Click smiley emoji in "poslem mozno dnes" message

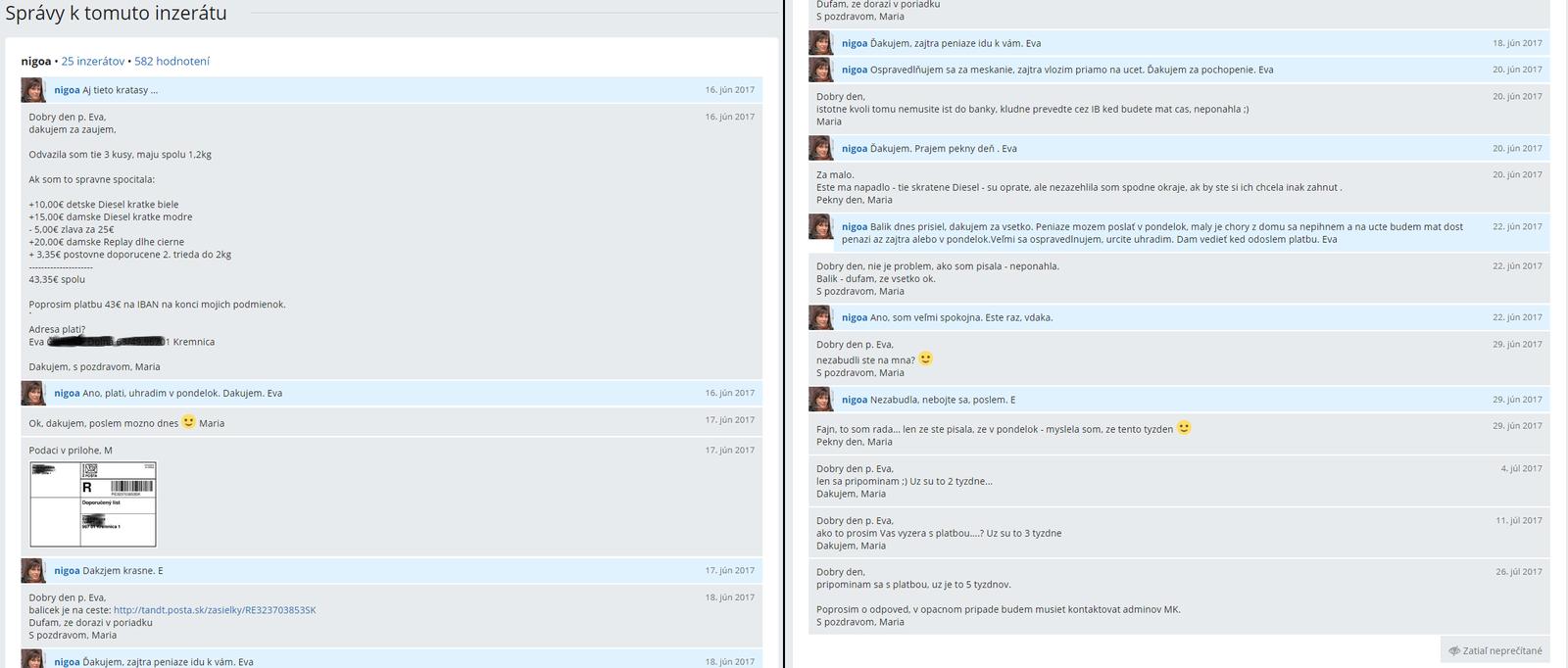click(189, 422)
